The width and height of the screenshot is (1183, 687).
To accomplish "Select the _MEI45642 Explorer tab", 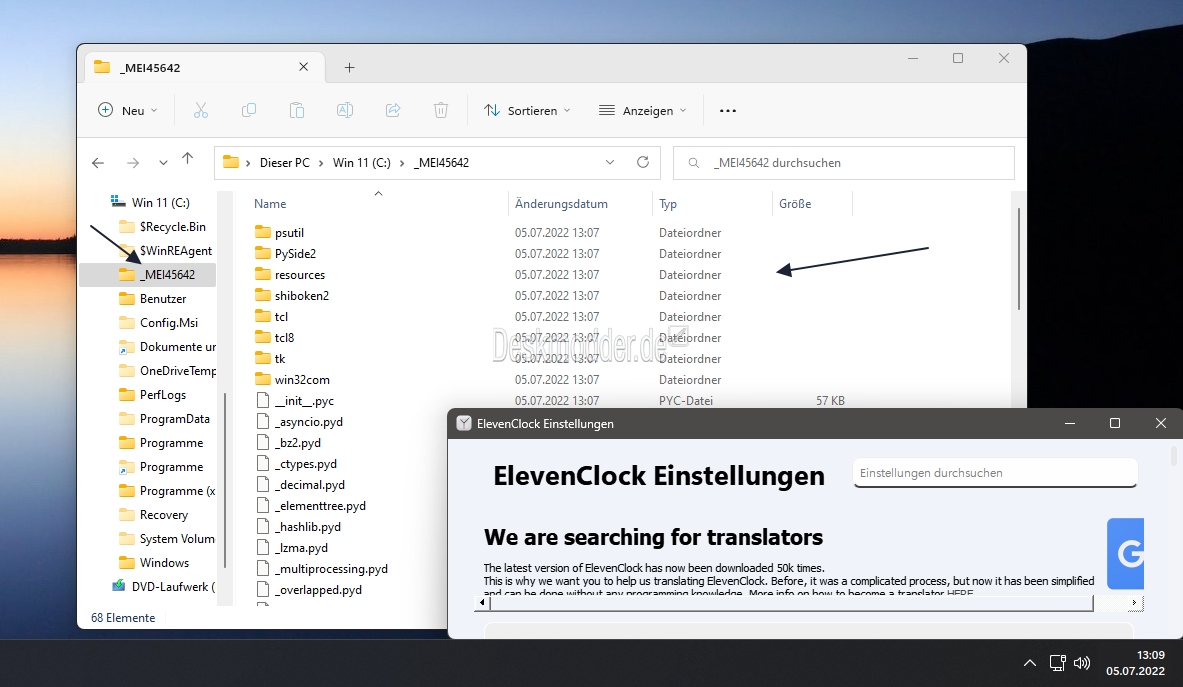I will (x=204, y=67).
